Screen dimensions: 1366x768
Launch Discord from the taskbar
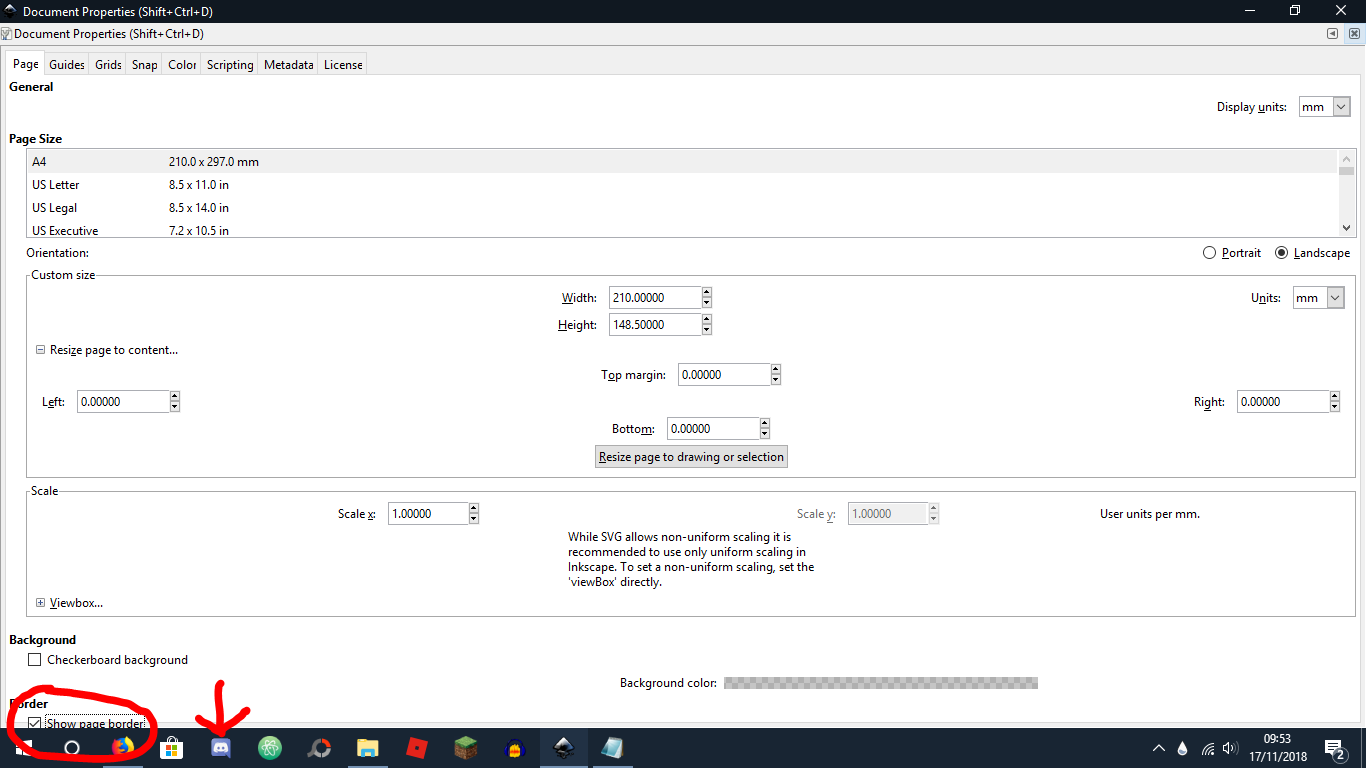pyautogui.click(x=220, y=748)
